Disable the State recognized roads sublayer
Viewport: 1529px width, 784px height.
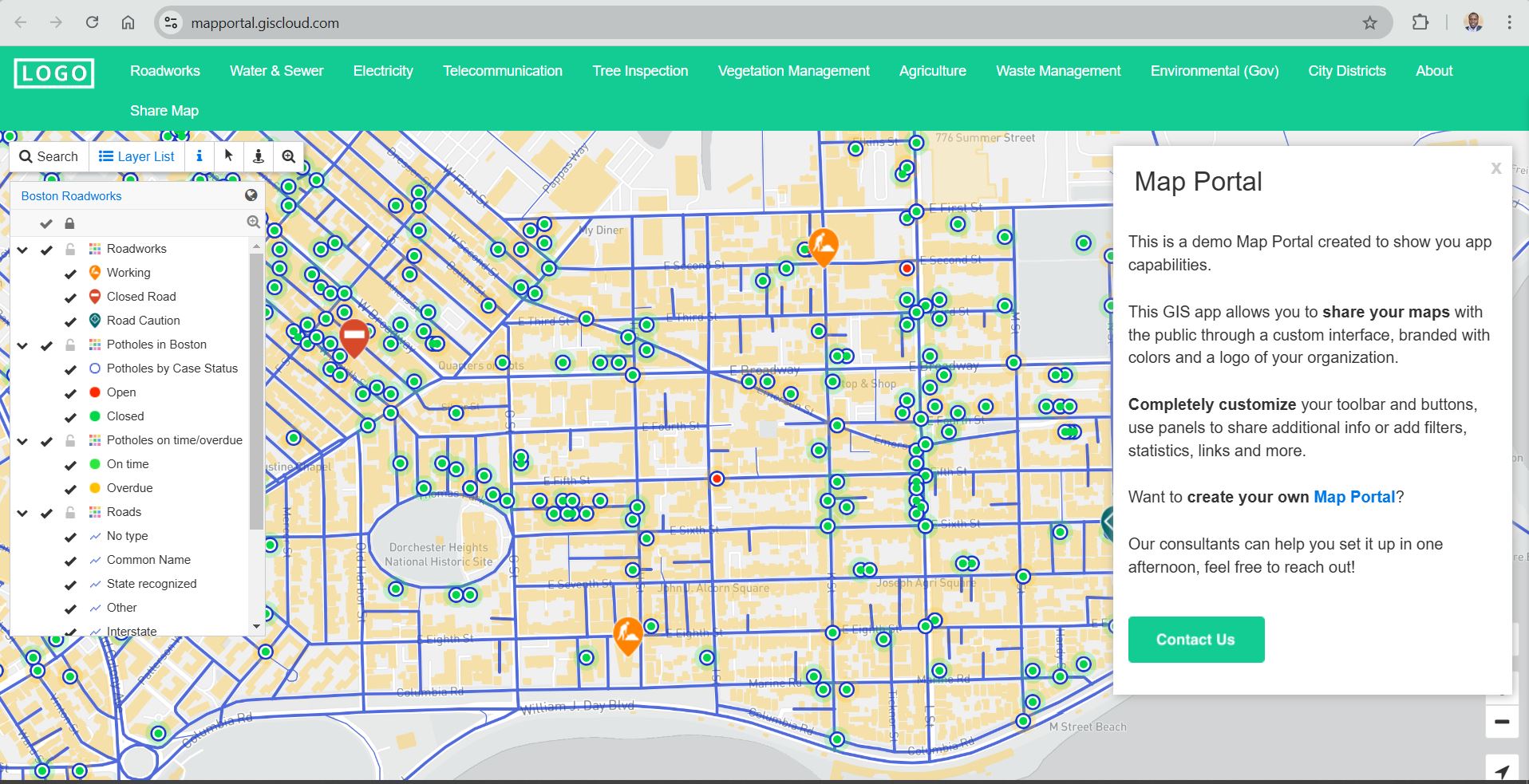70,583
